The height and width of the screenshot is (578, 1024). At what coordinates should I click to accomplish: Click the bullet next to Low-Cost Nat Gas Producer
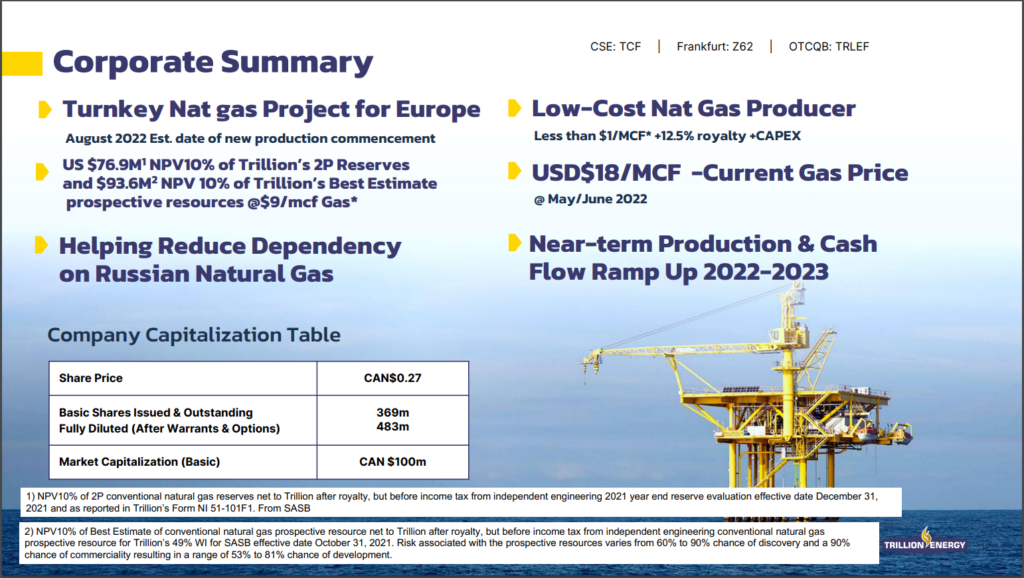pos(514,108)
